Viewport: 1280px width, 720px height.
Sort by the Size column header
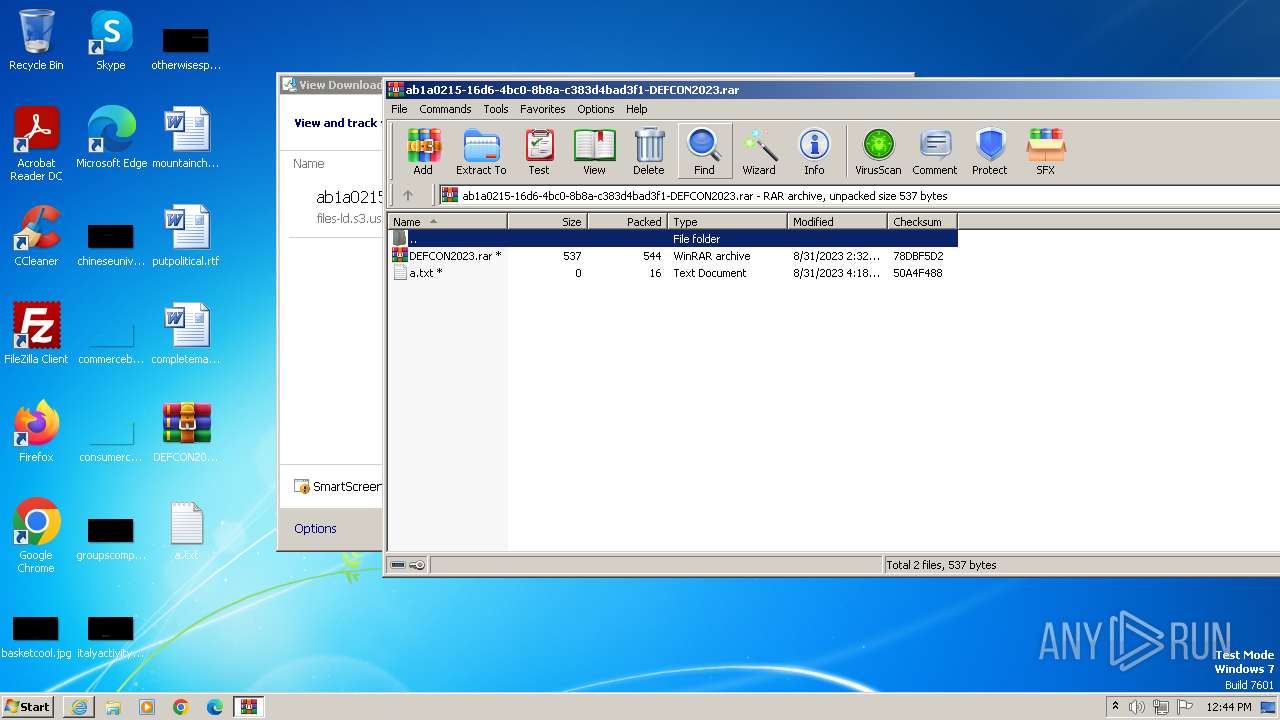(547, 222)
